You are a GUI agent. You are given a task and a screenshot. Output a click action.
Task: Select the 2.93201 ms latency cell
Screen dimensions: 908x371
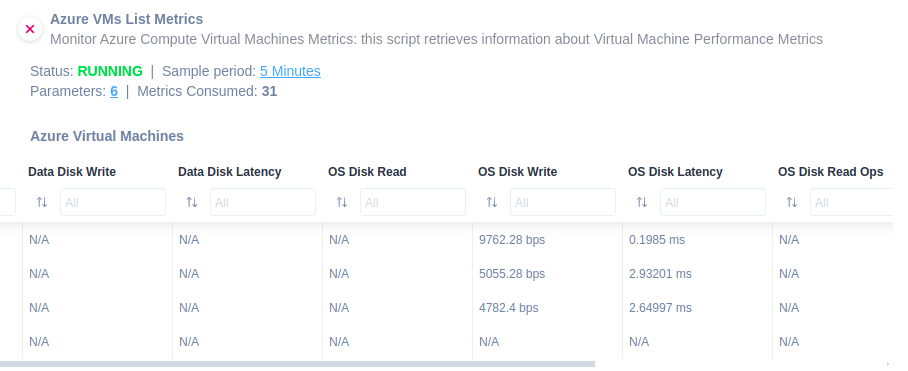tap(660, 274)
